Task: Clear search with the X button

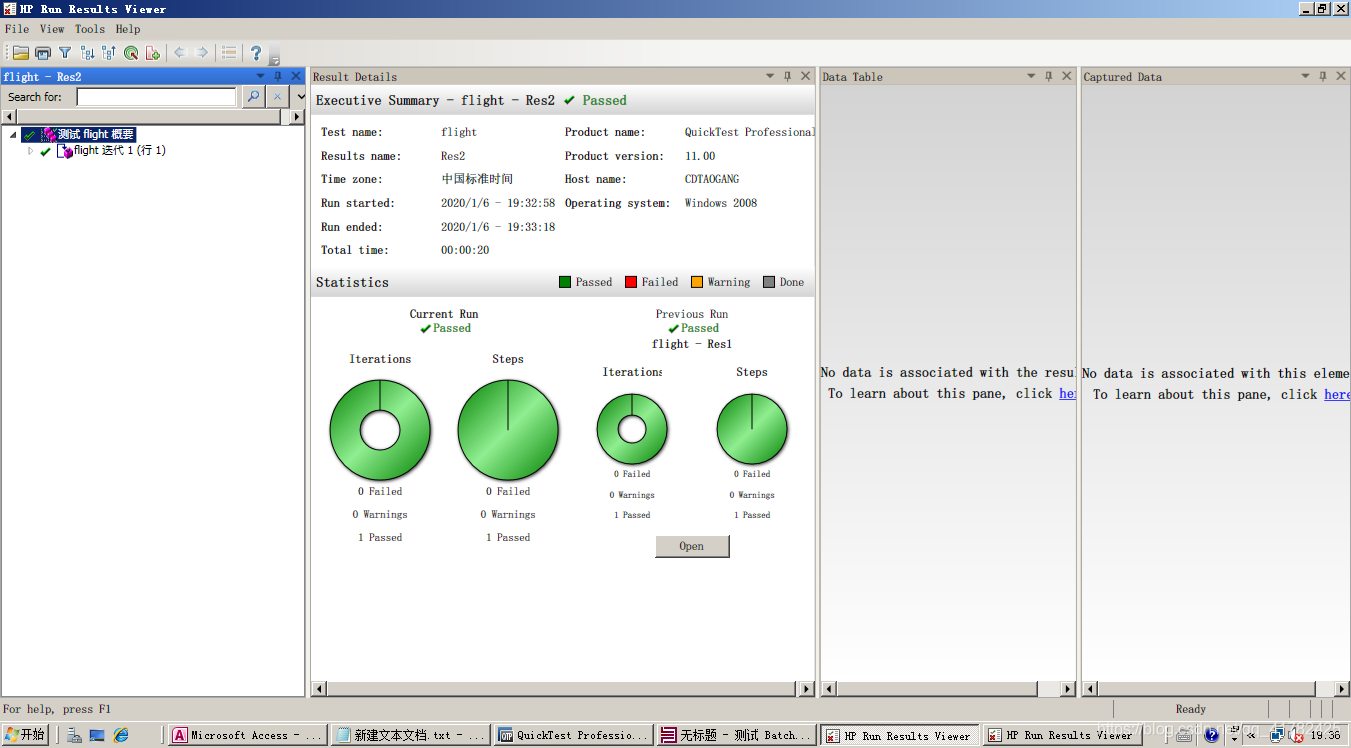Action: point(278,97)
